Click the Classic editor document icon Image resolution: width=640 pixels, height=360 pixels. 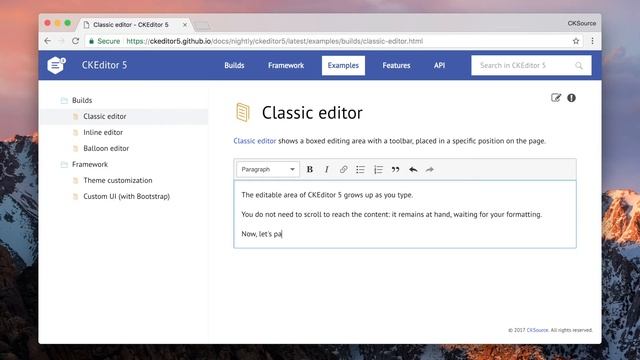[242, 112]
